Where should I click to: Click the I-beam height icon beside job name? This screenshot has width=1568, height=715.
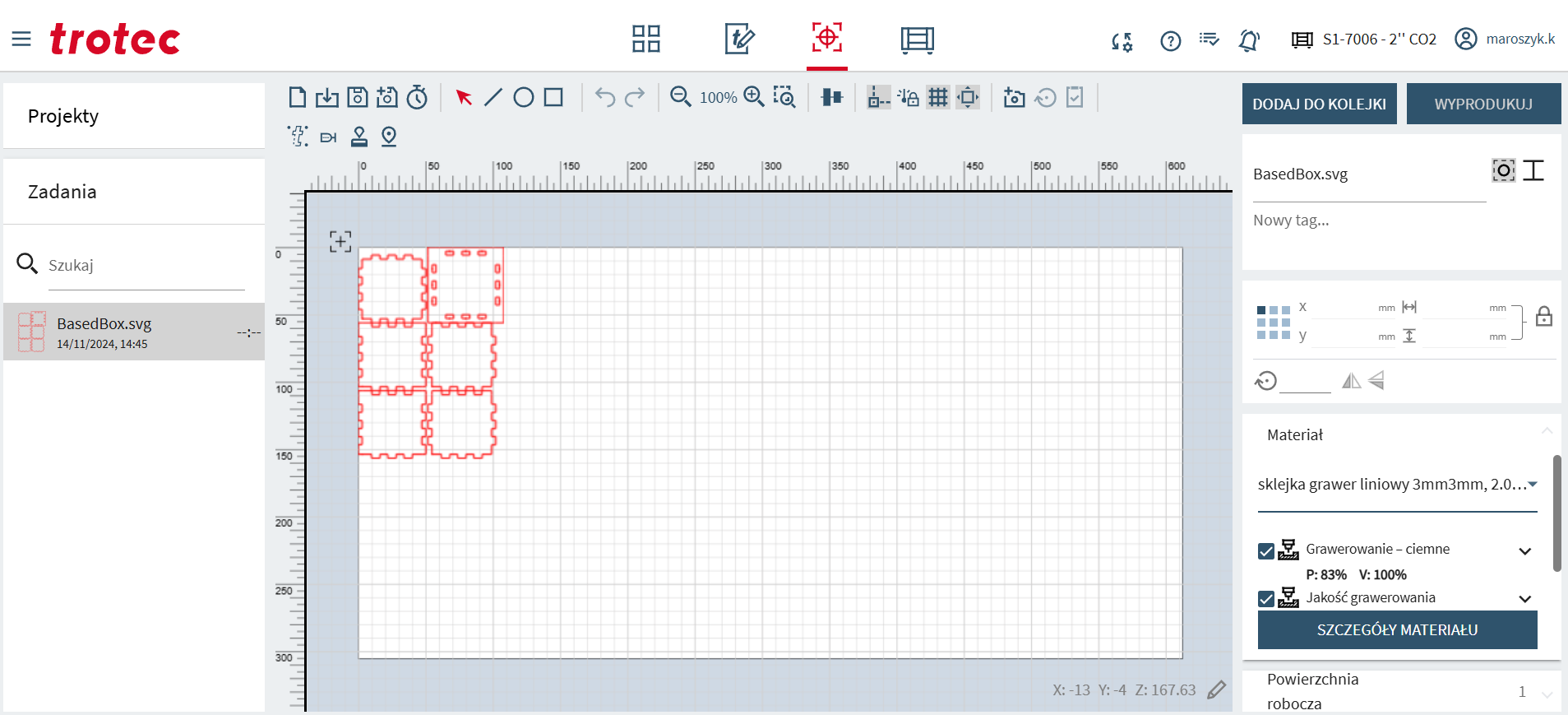[x=1533, y=170]
